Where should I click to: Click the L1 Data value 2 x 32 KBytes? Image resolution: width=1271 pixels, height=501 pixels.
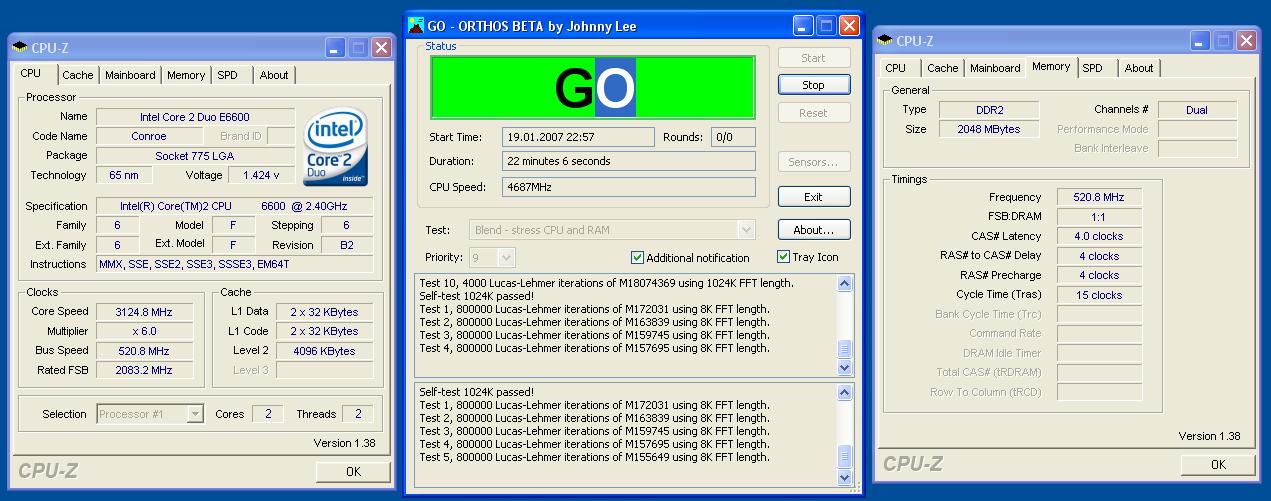point(324,312)
